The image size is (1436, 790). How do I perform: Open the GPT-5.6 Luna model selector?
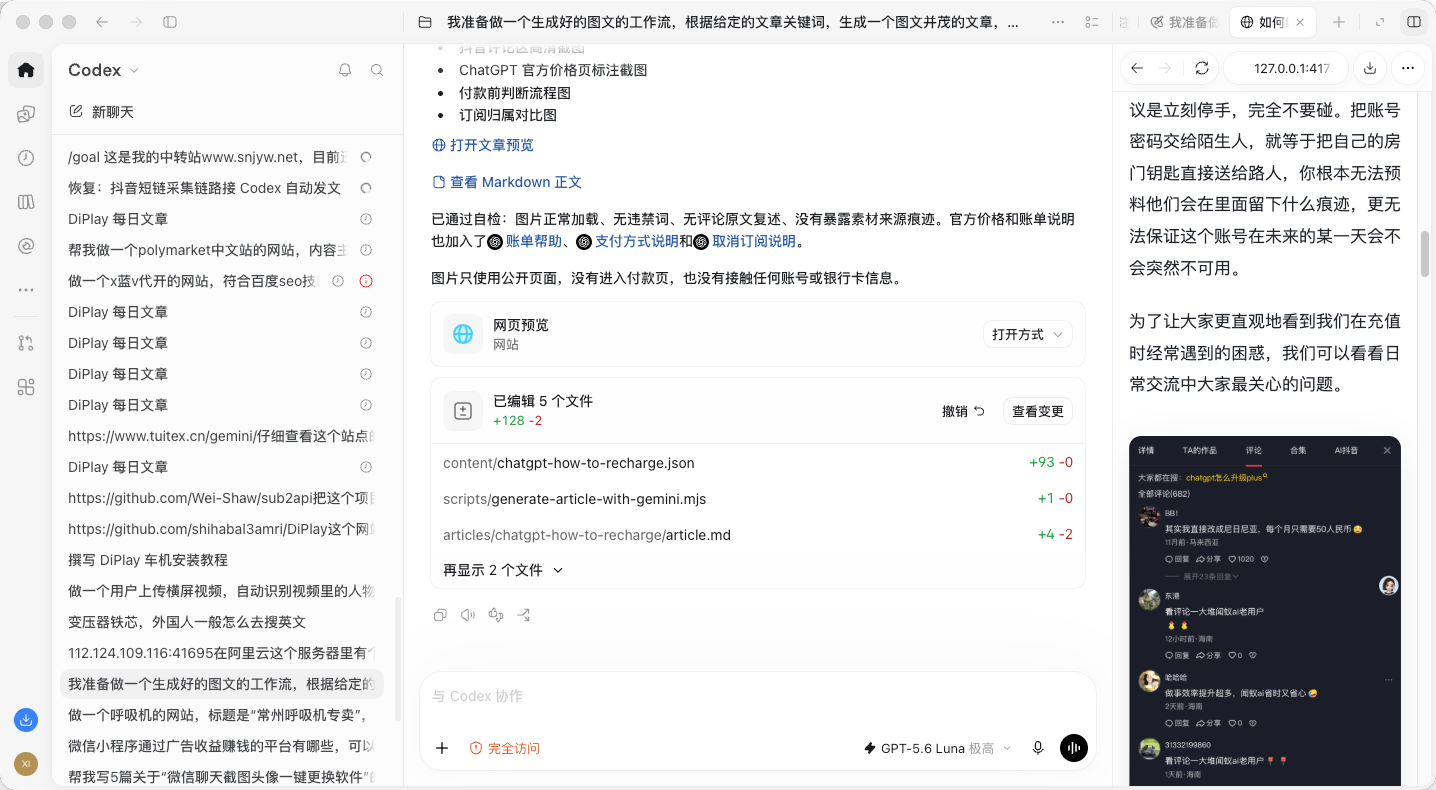[937, 748]
